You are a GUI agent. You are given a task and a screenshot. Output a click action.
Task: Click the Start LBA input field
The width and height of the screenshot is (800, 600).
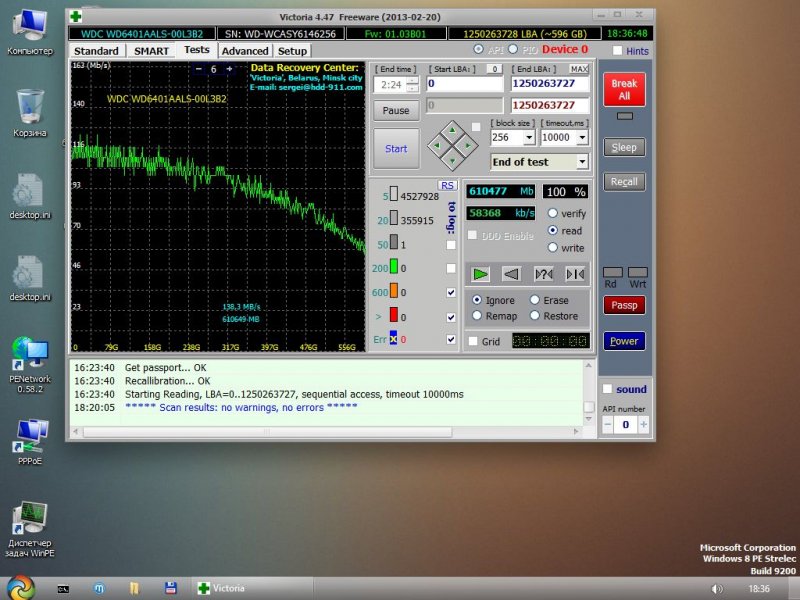464,84
